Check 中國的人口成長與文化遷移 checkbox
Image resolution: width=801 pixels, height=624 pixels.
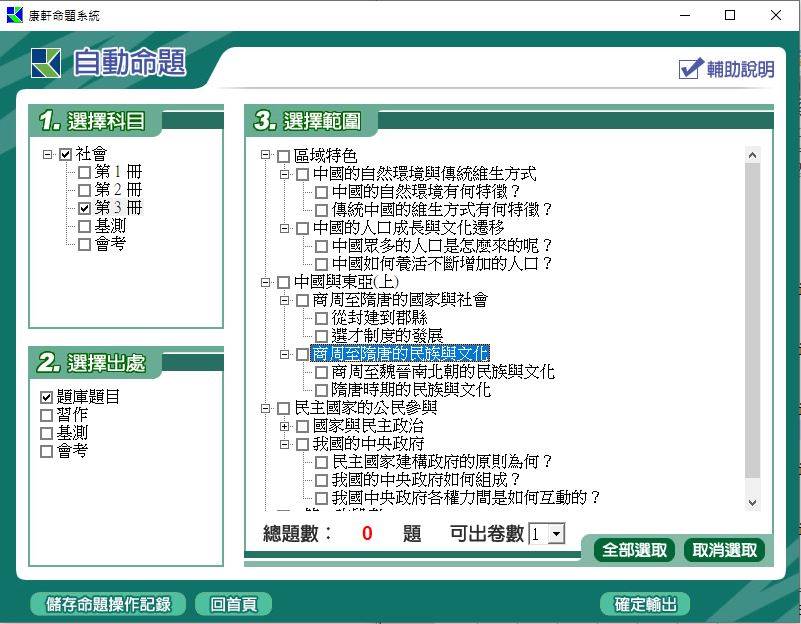pyautogui.click(x=302, y=228)
